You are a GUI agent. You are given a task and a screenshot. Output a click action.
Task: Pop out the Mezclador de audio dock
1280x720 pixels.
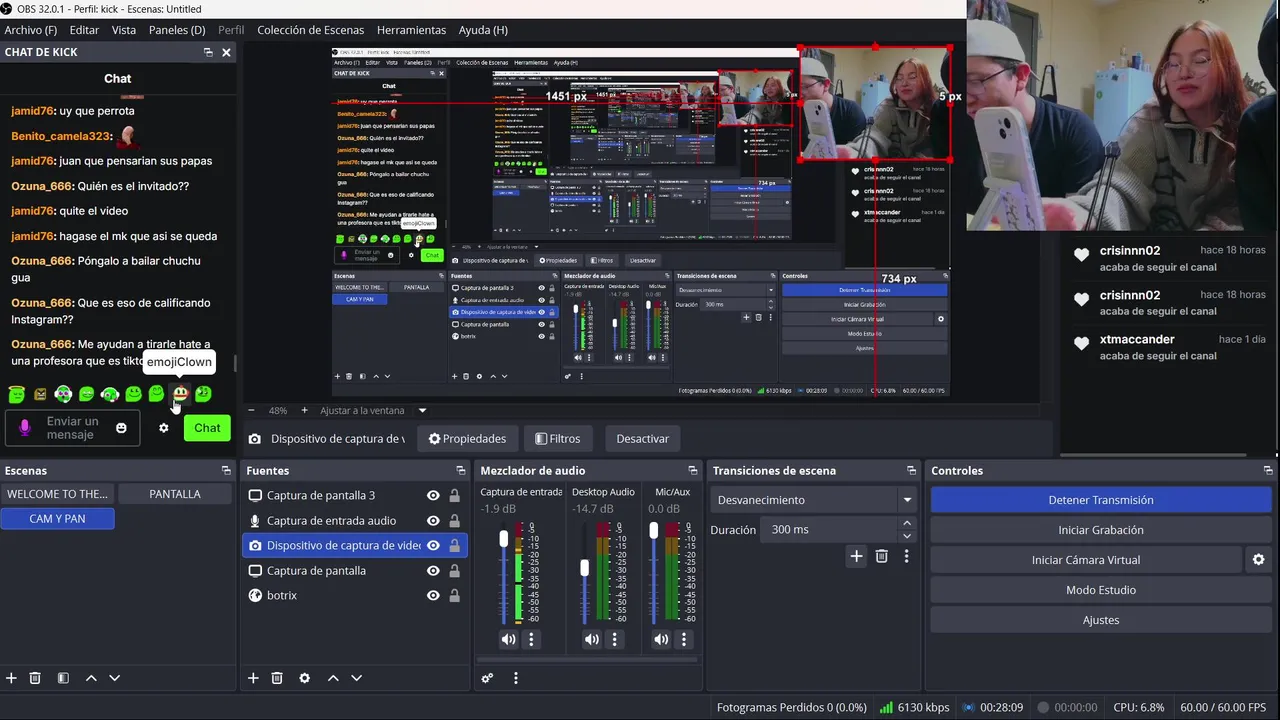[693, 470]
